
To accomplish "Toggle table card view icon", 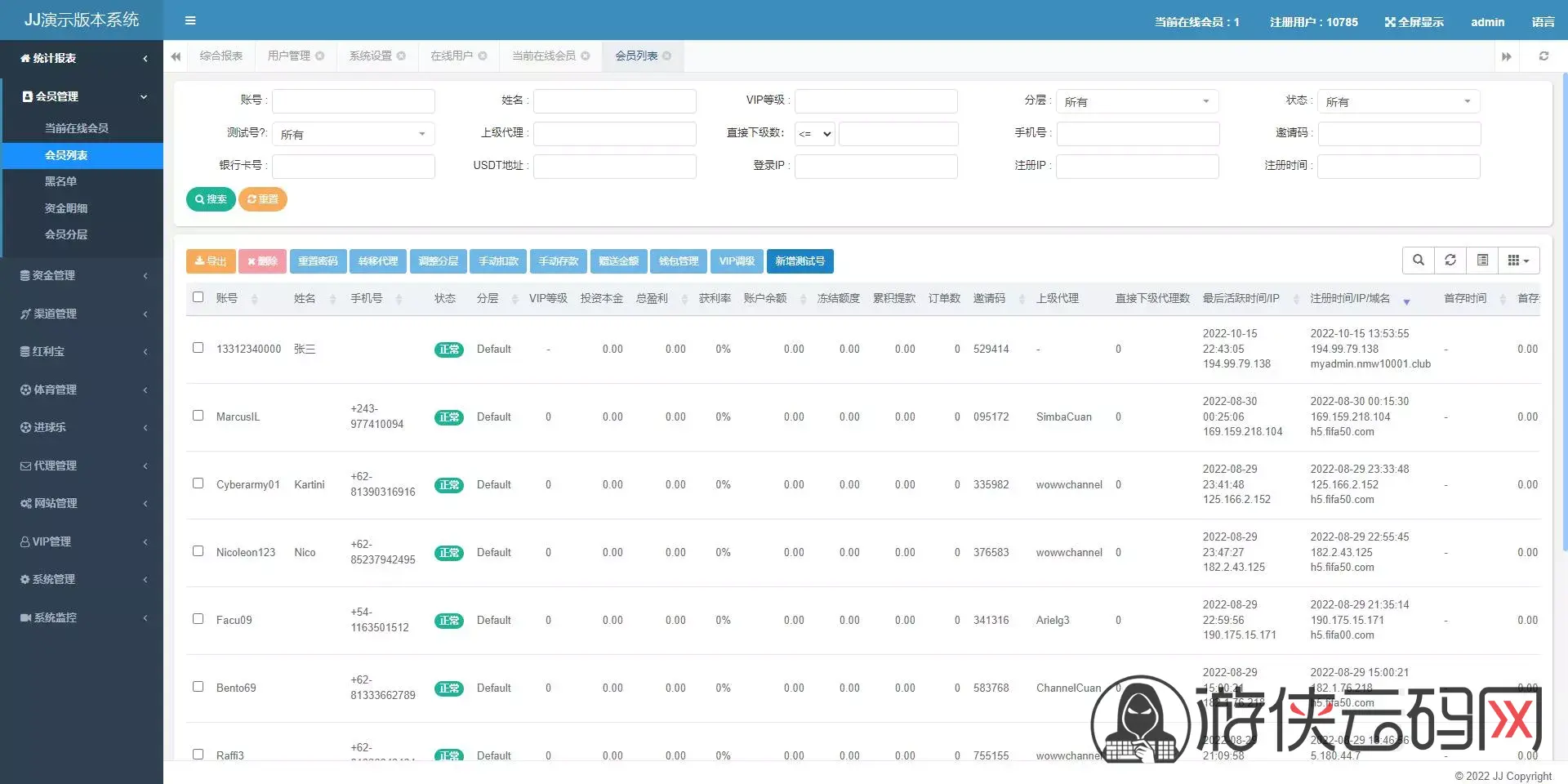I will pos(1483,261).
